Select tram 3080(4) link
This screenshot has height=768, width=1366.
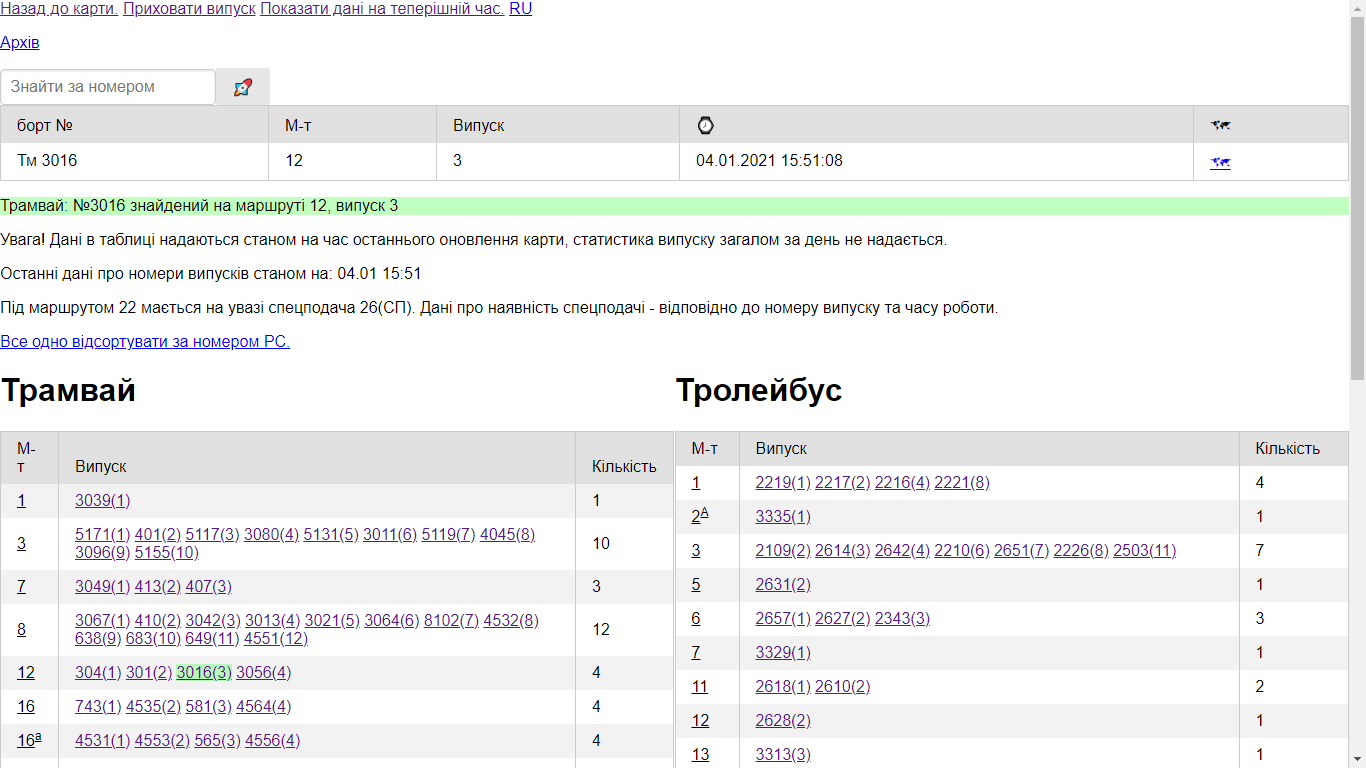point(272,535)
